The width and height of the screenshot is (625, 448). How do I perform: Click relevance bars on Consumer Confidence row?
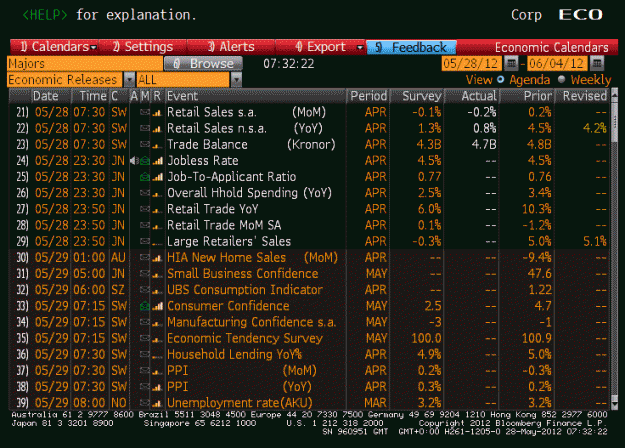point(157,306)
